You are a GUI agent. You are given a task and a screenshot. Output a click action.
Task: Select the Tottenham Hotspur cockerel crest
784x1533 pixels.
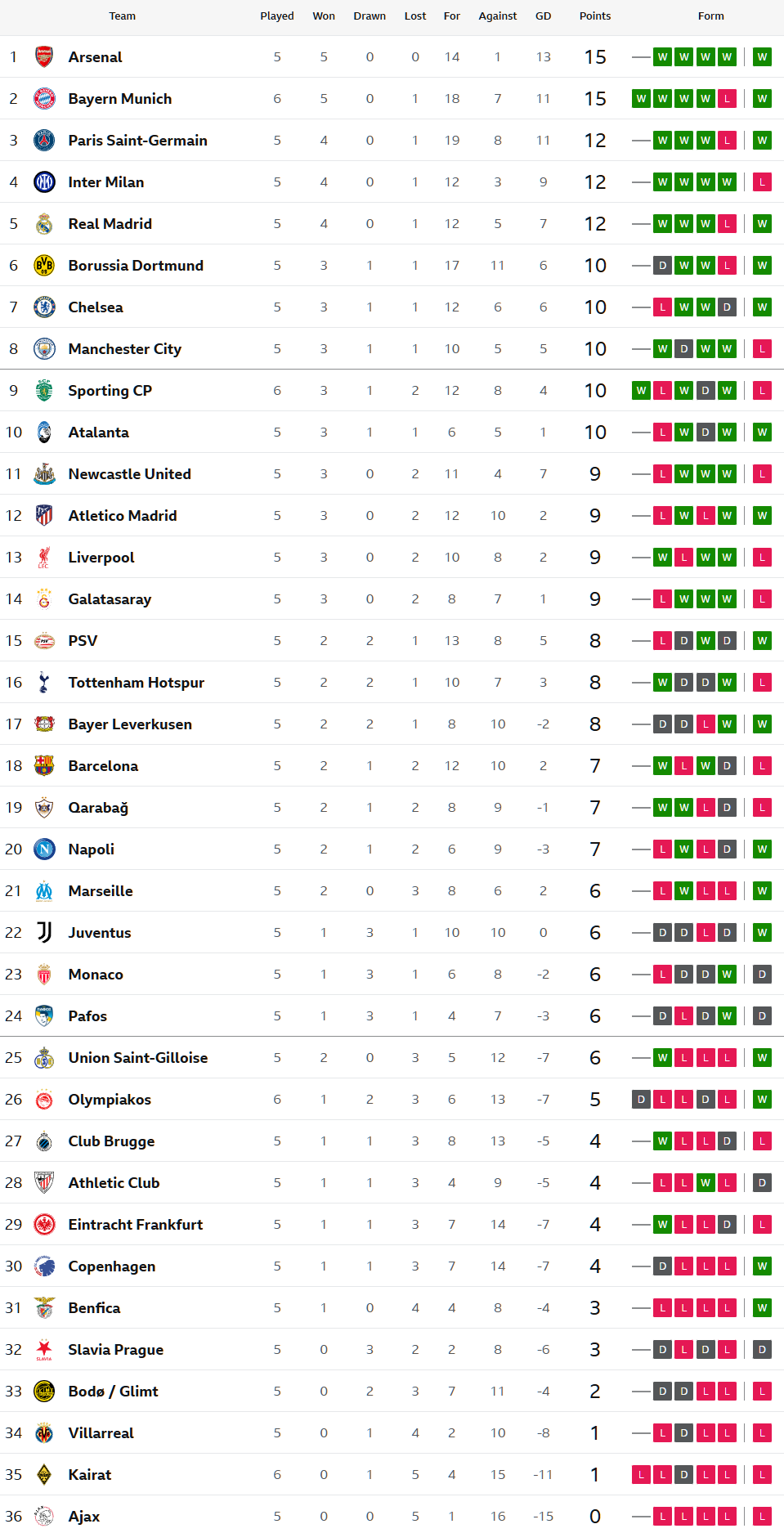point(44,683)
